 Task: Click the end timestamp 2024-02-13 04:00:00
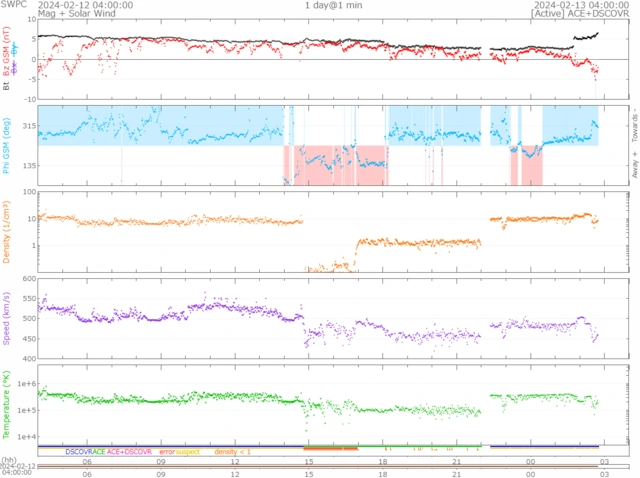point(581,5)
